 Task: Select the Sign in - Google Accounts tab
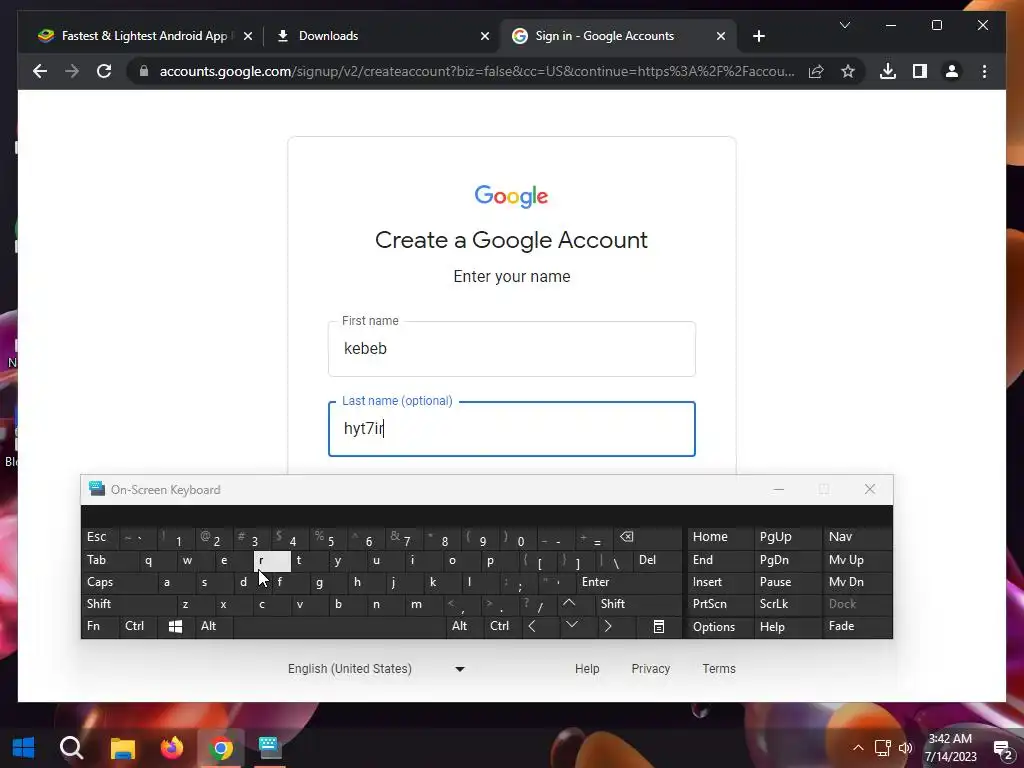pos(618,36)
